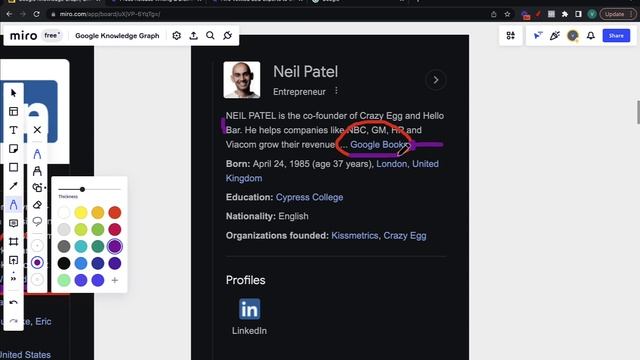
Task: Open the Google Books link
Action: coord(378,144)
